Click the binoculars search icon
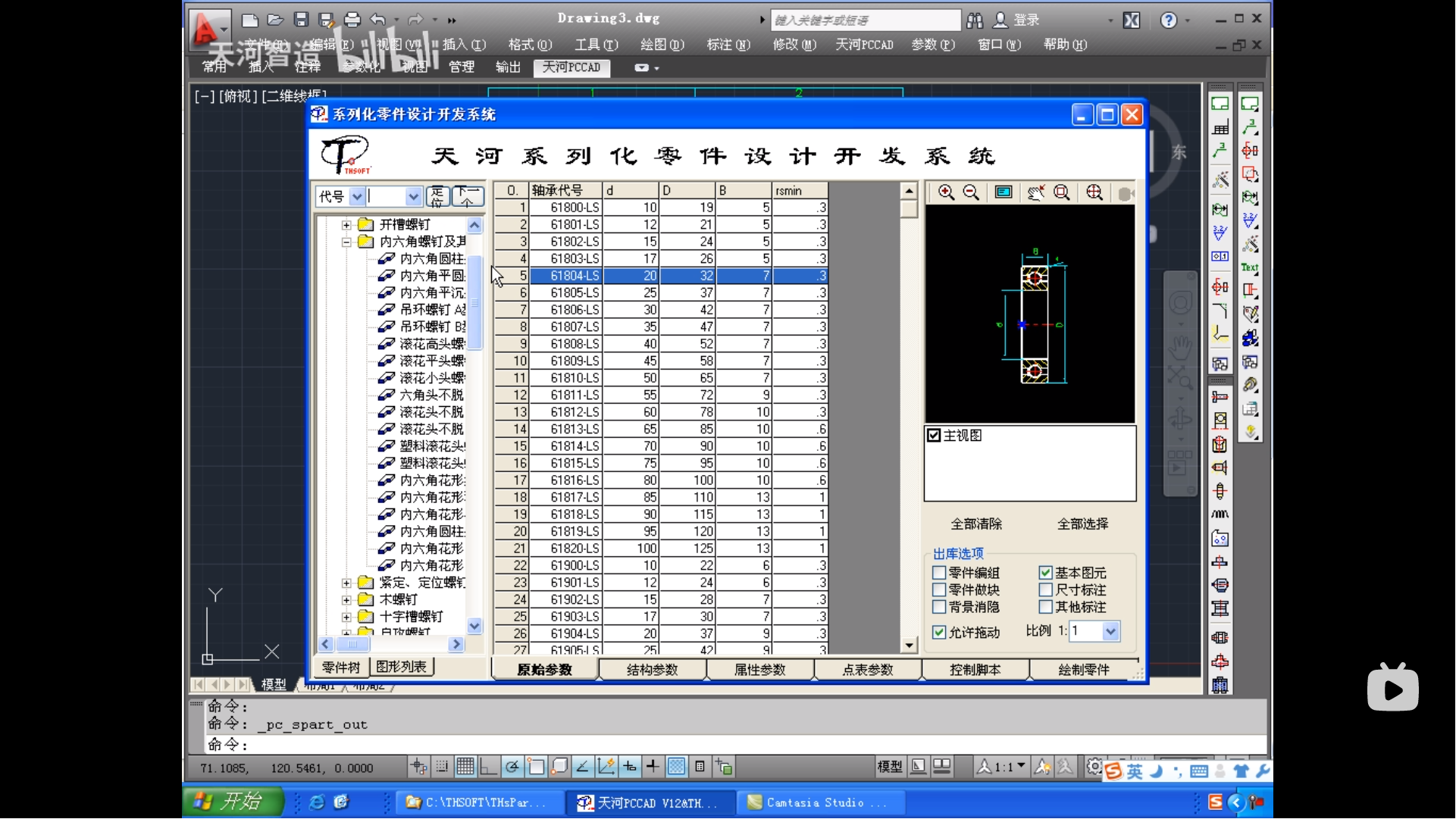 pos(975,20)
